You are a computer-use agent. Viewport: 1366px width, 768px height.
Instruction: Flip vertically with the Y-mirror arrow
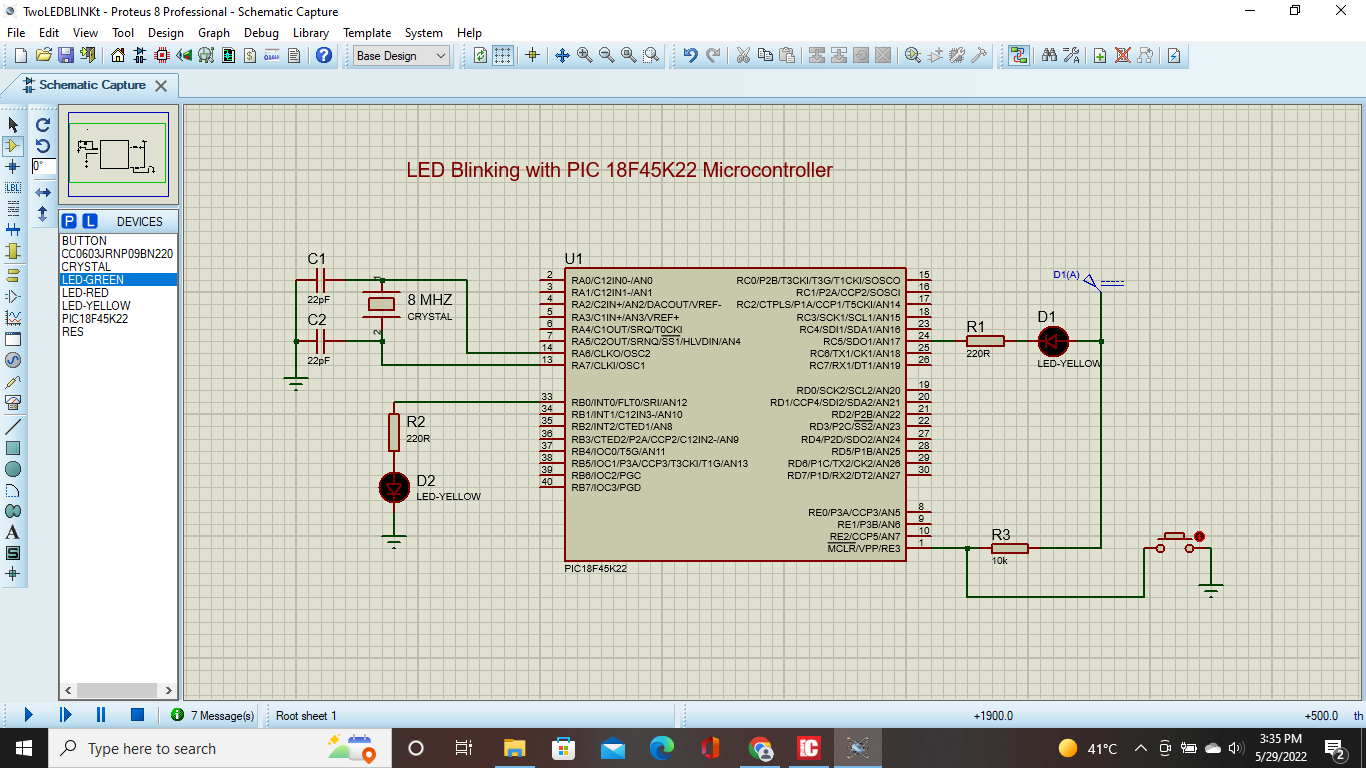(43, 213)
